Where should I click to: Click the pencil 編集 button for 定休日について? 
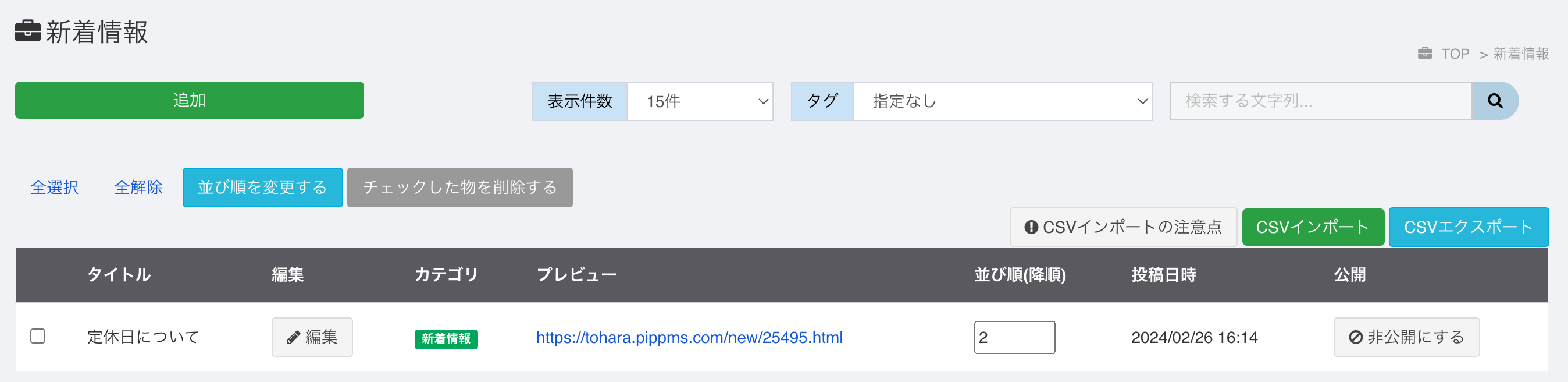coord(312,337)
